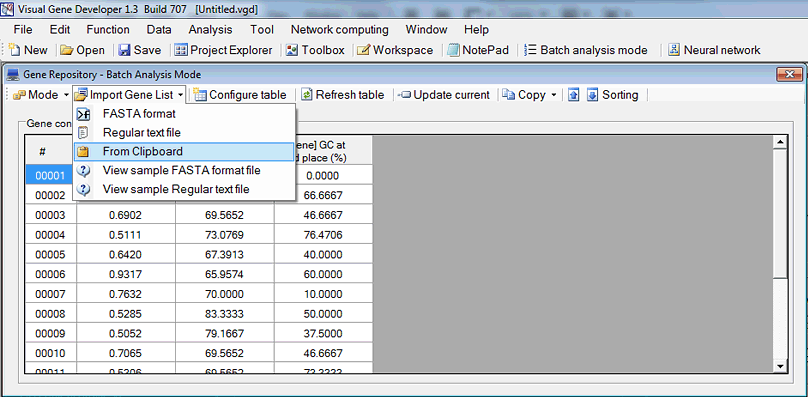The image size is (808, 397).
Task: Open the Edit menu
Action: [x=60, y=29]
